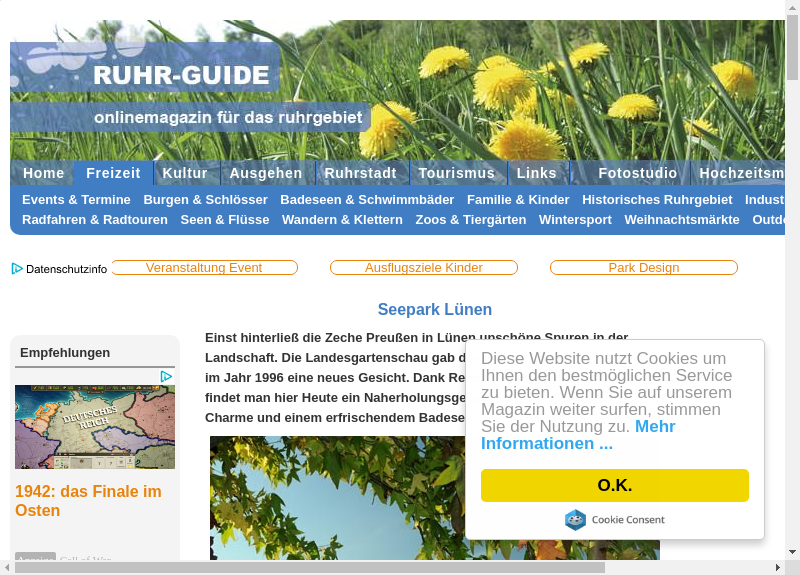Open Radfahren & Radtouren link
The image size is (800, 575).
(95, 219)
